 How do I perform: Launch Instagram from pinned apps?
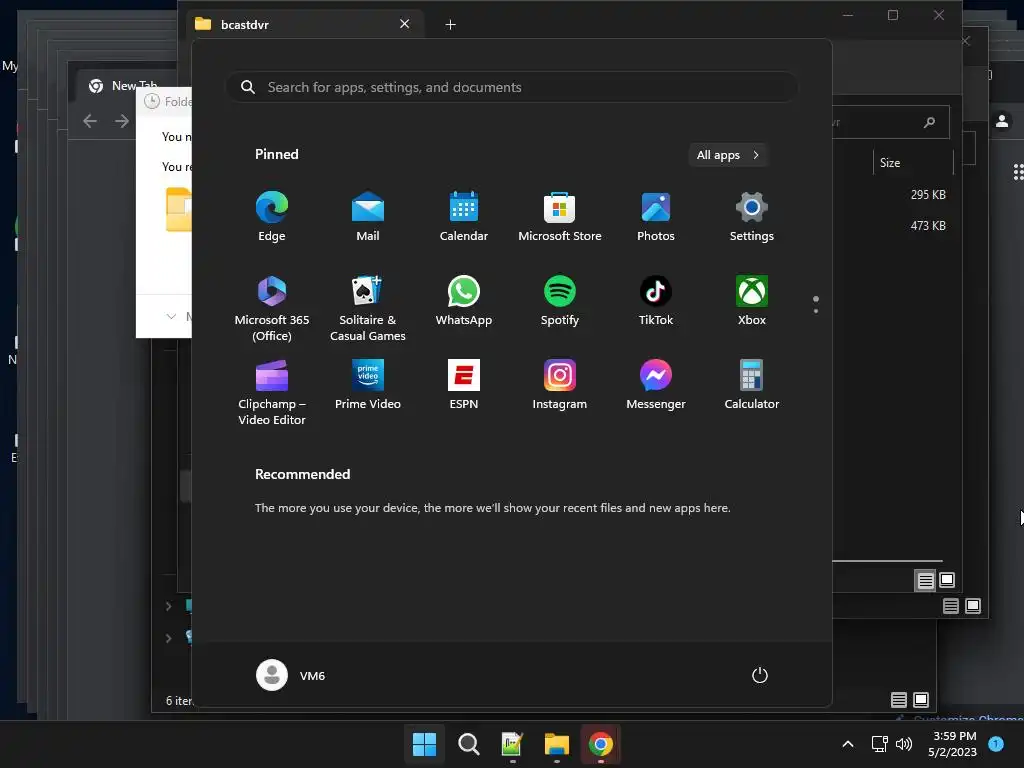560,385
